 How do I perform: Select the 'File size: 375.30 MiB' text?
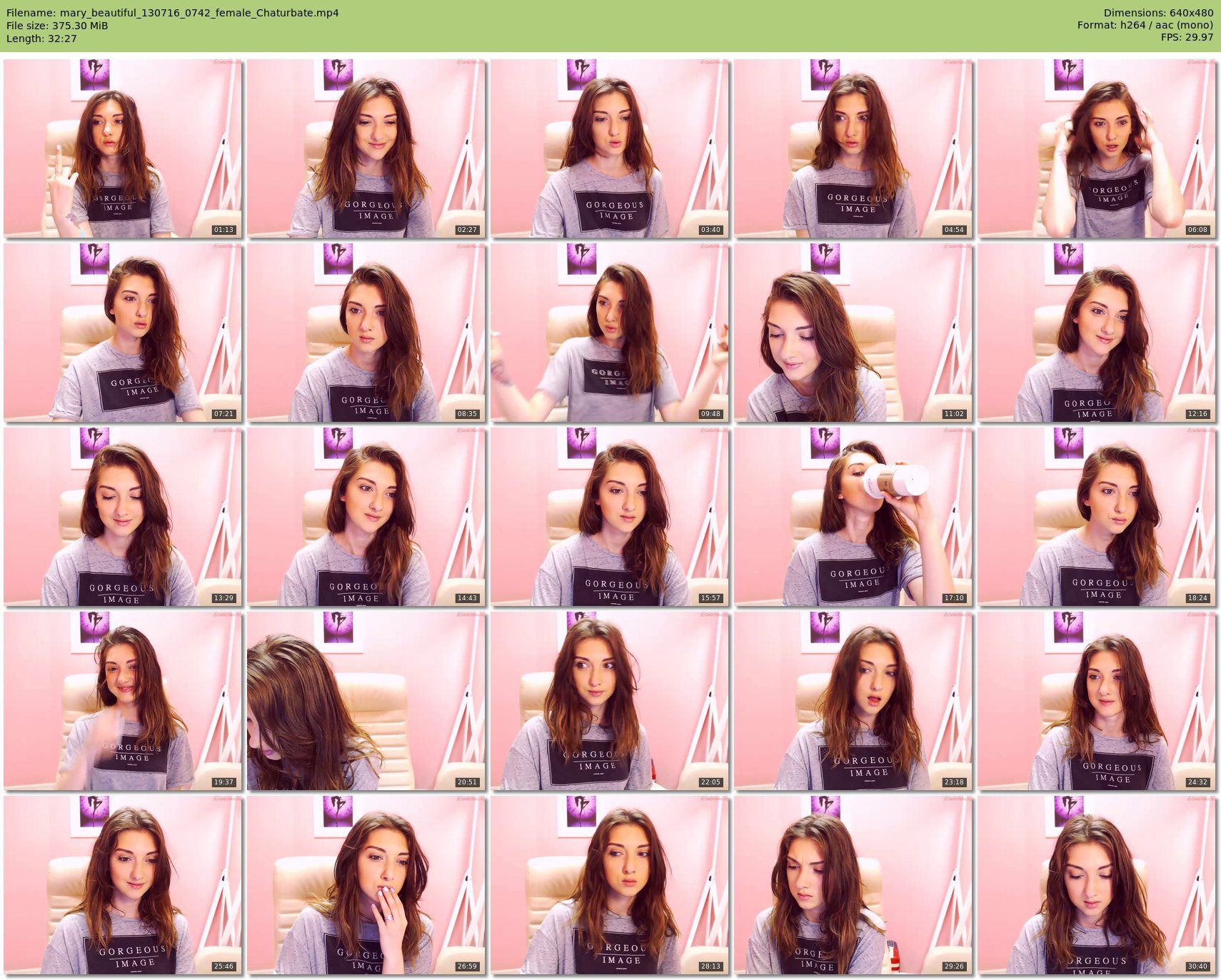(57, 26)
